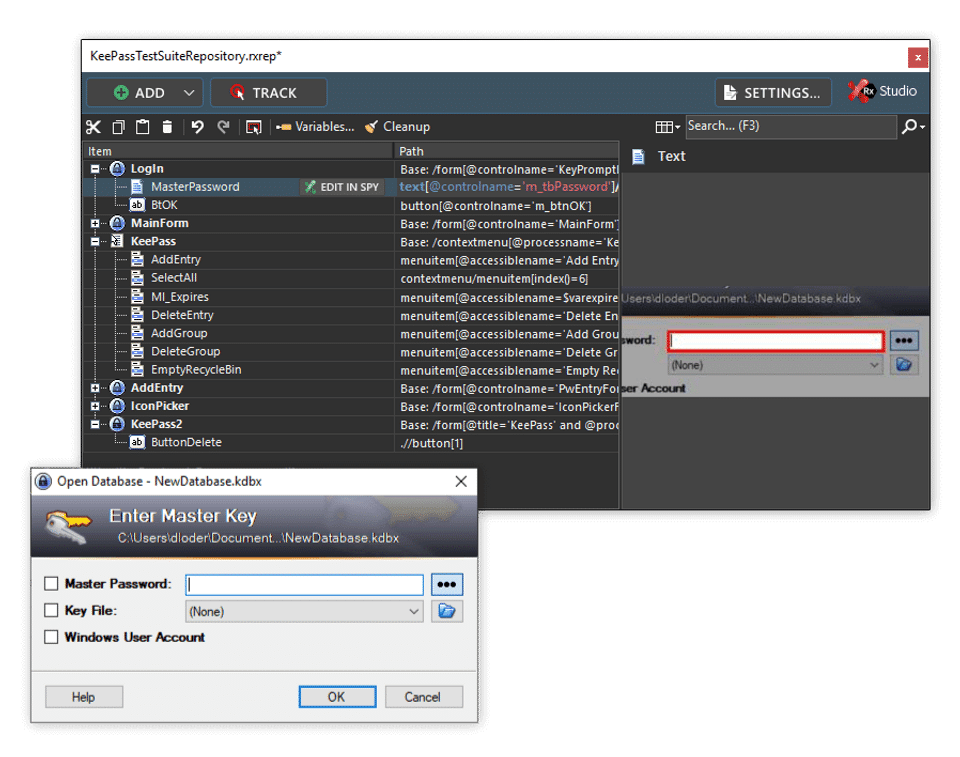Screen dimensions: 960x757
Task: Expand the AddEntry folder tree node
Action: point(95,388)
